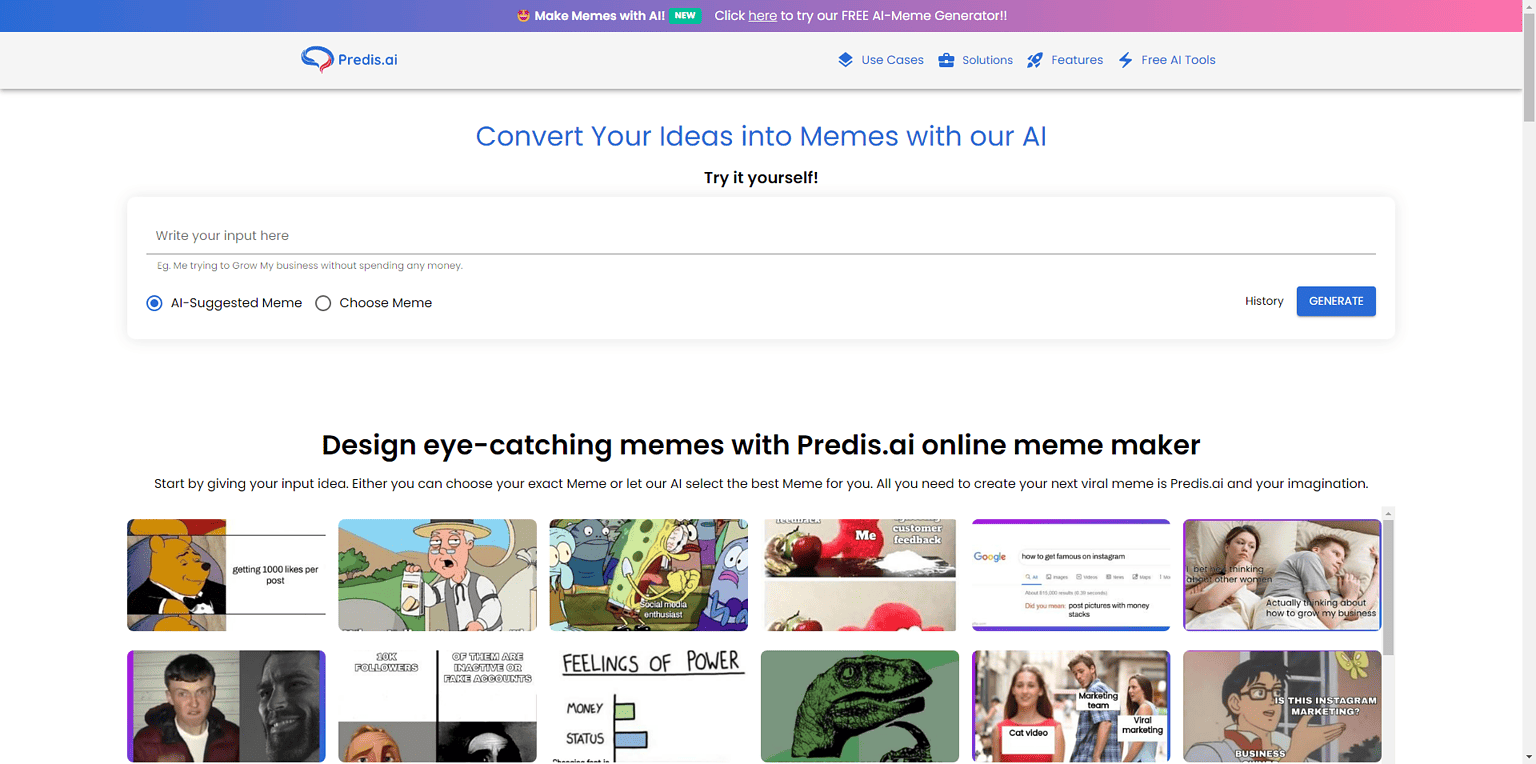
Task: Click the GENERATE button
Action: [1336, 301]
